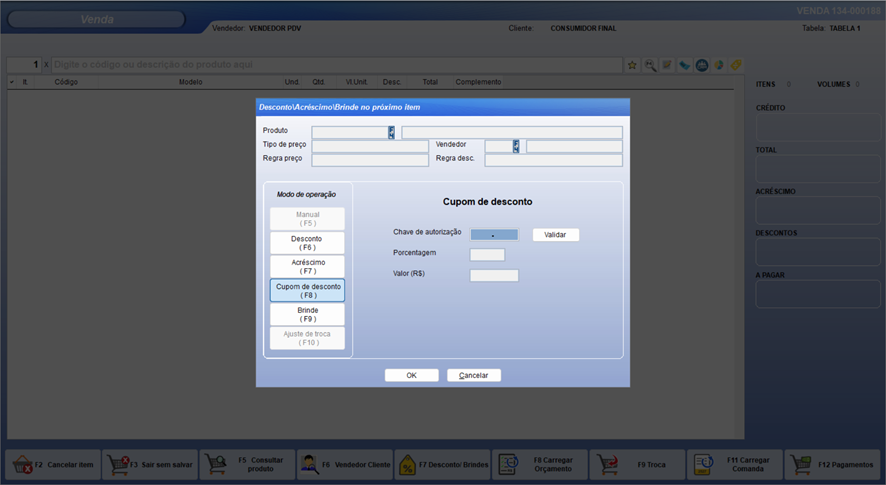
Task: Choose Brinde (F9) operation mode
Action: pos(307,315)
